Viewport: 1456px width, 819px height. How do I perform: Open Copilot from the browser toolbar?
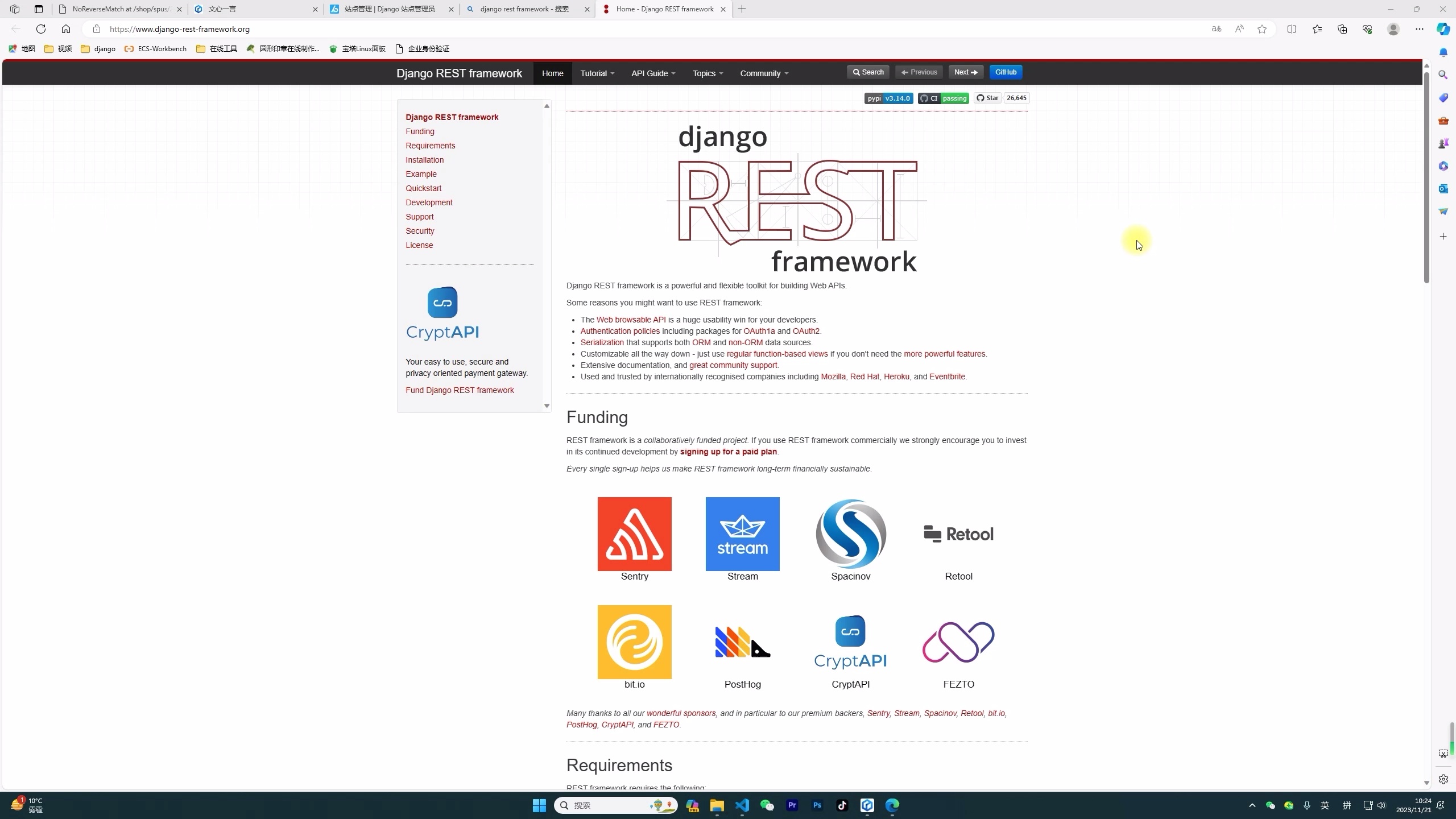1442,29
